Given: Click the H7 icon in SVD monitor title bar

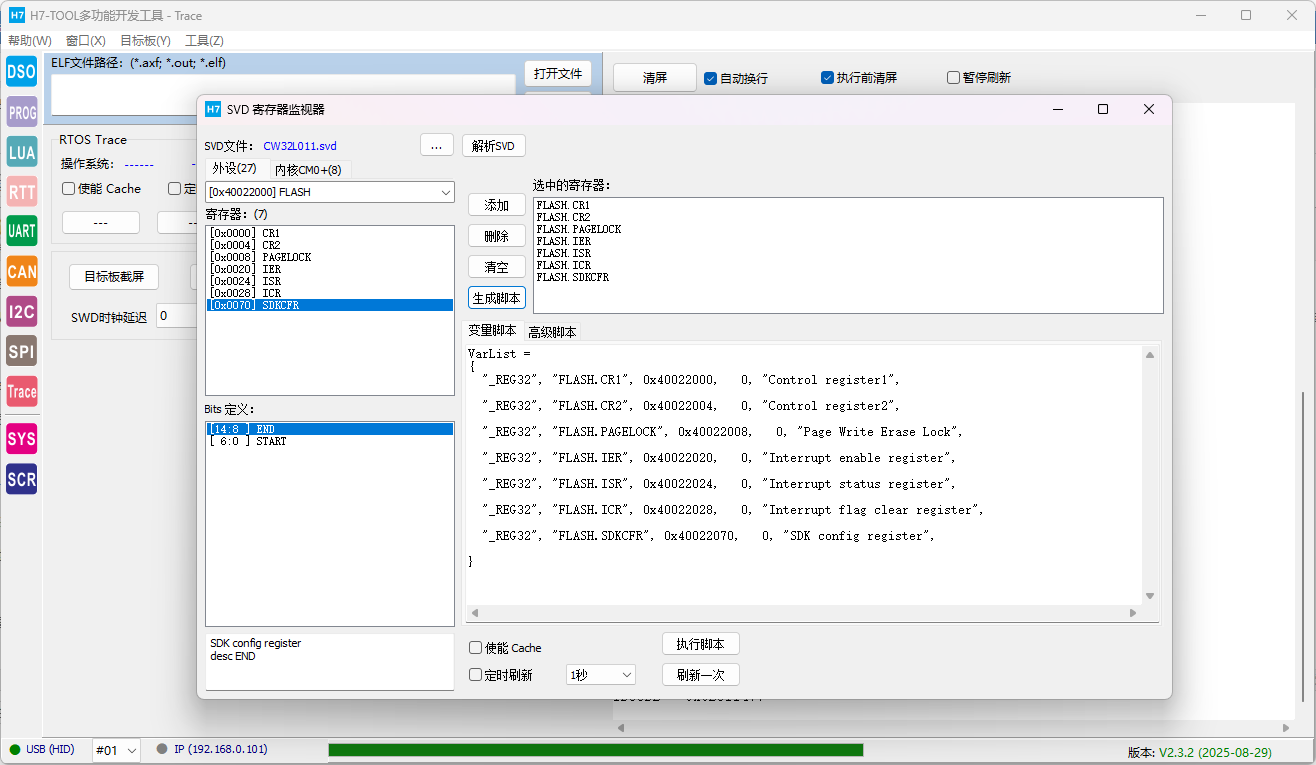Looking at the screenshot, I should 212,109.
